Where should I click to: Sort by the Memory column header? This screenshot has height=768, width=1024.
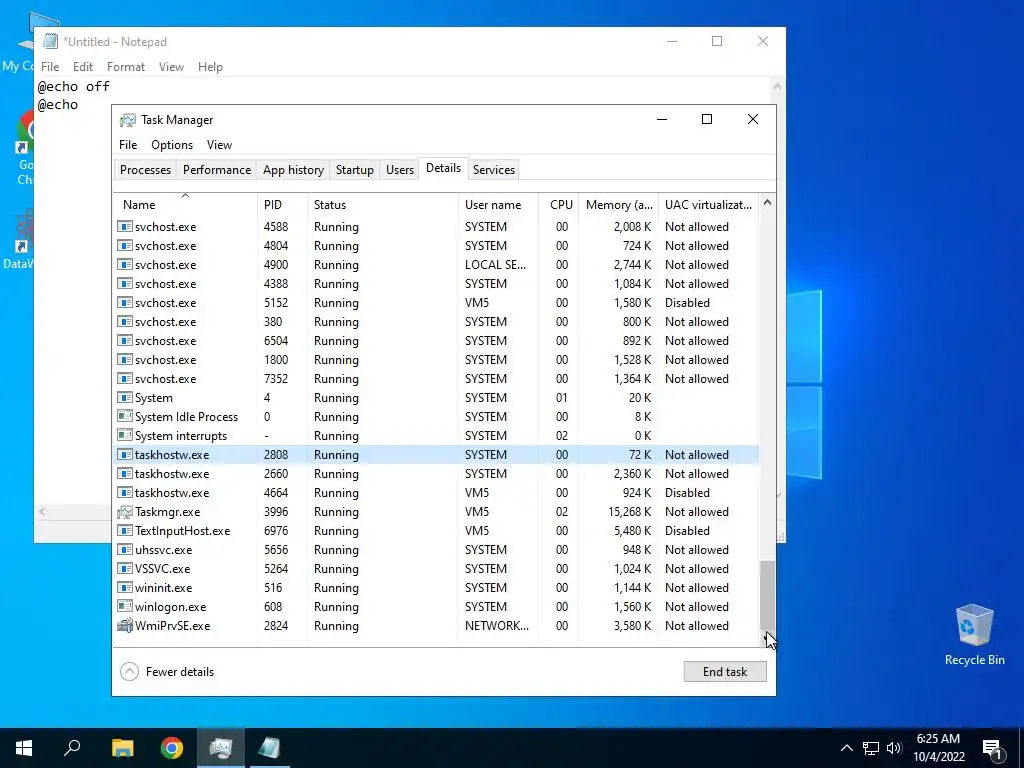[618, 204]
